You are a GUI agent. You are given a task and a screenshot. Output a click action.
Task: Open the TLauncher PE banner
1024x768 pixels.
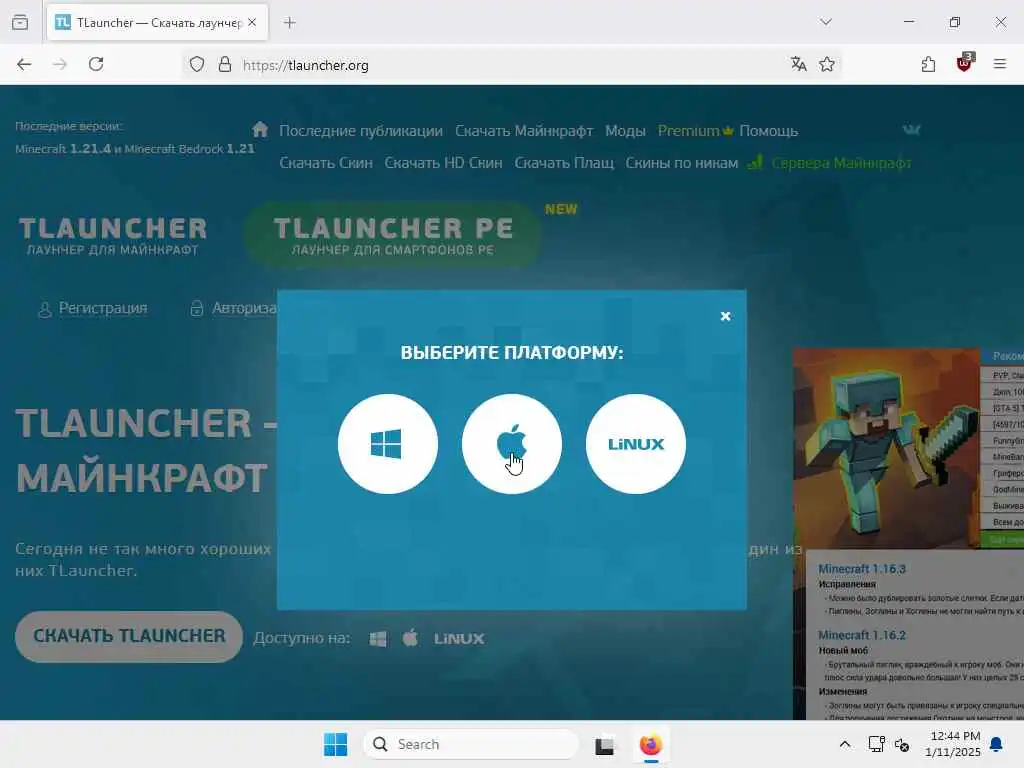[x=392, y=235]
